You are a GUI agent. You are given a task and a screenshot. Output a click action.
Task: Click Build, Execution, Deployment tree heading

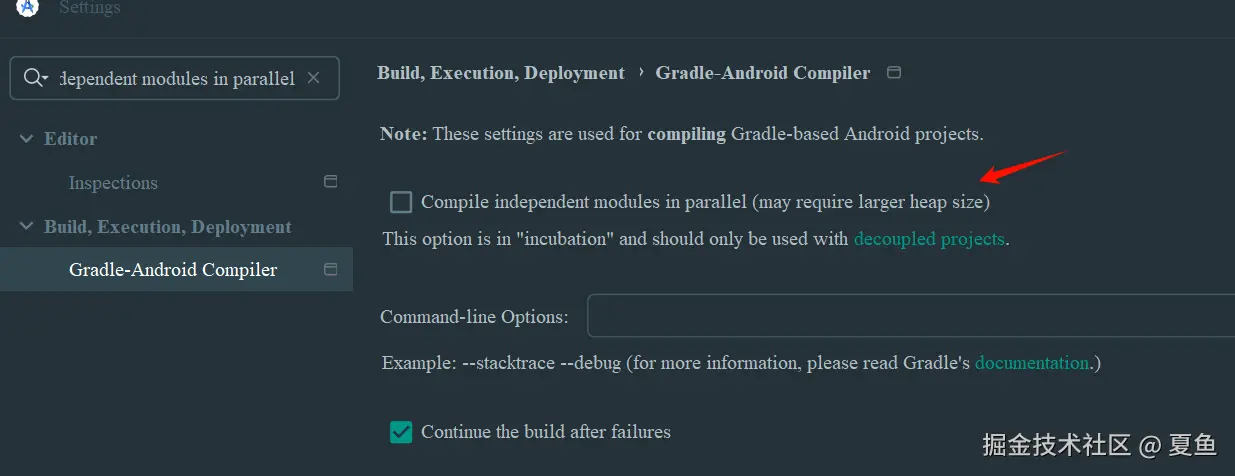click(x=167, y=227)
